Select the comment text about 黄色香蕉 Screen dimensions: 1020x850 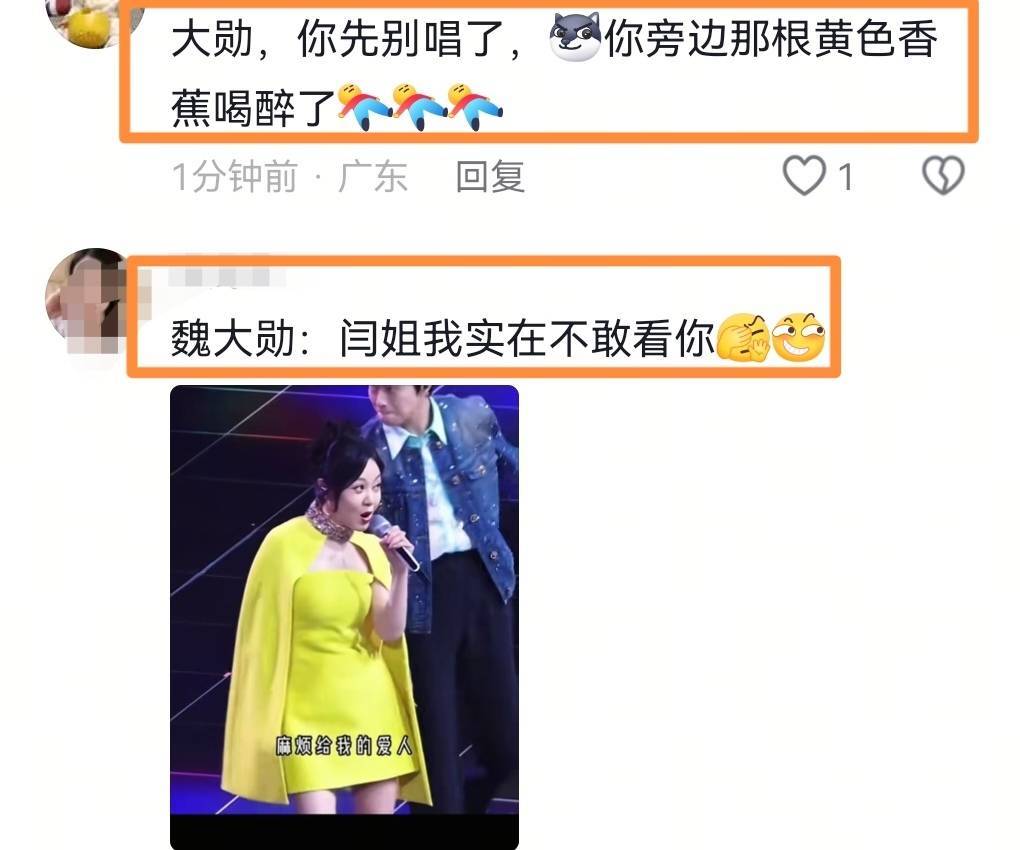pyautogui.click(x=553, y=72)
